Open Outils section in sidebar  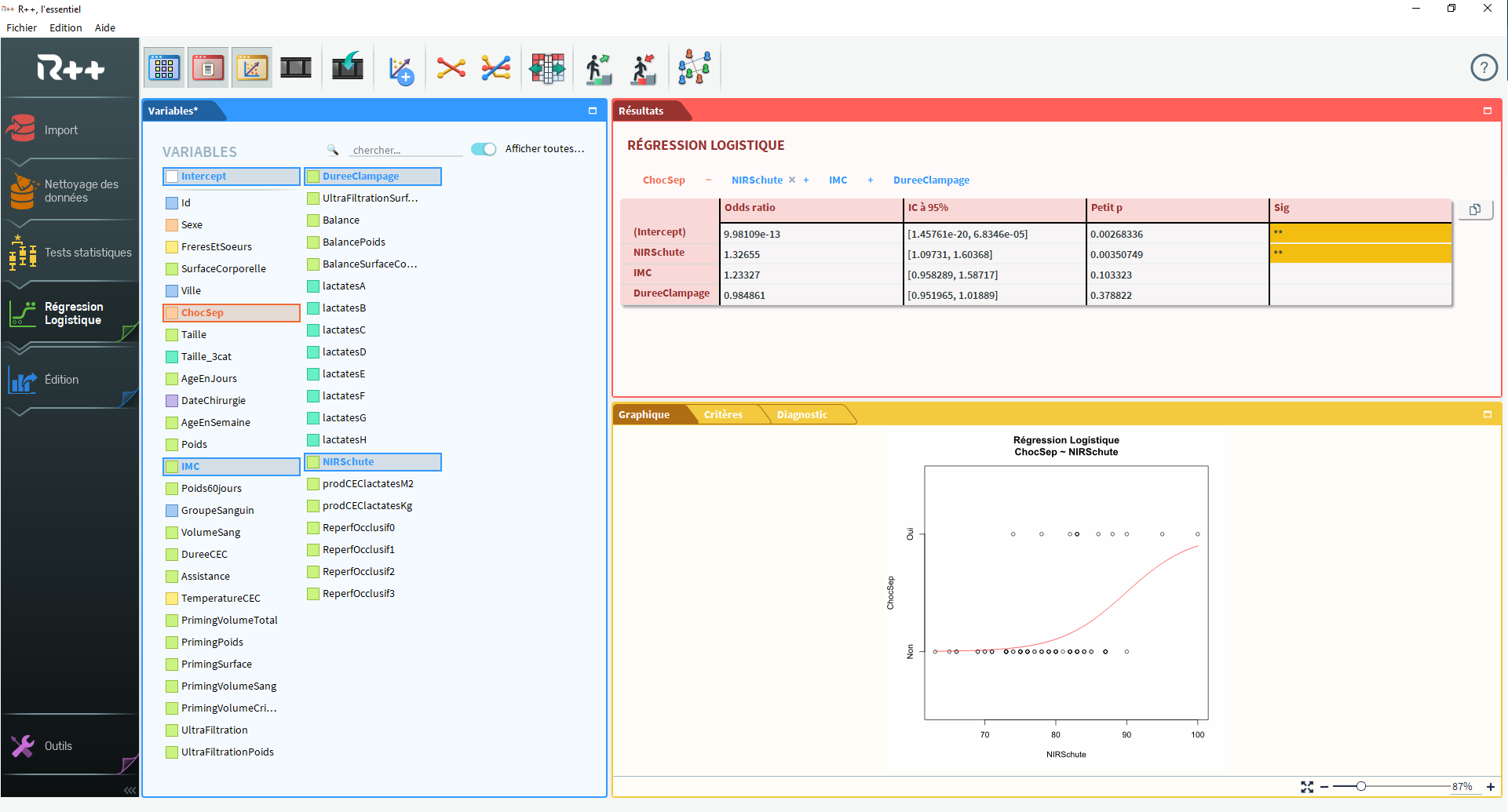click(69, 745)
